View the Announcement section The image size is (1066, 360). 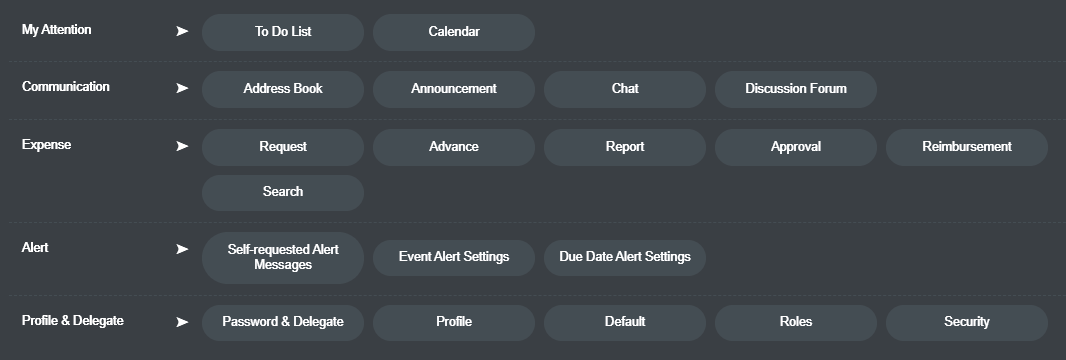coord(454,89)
